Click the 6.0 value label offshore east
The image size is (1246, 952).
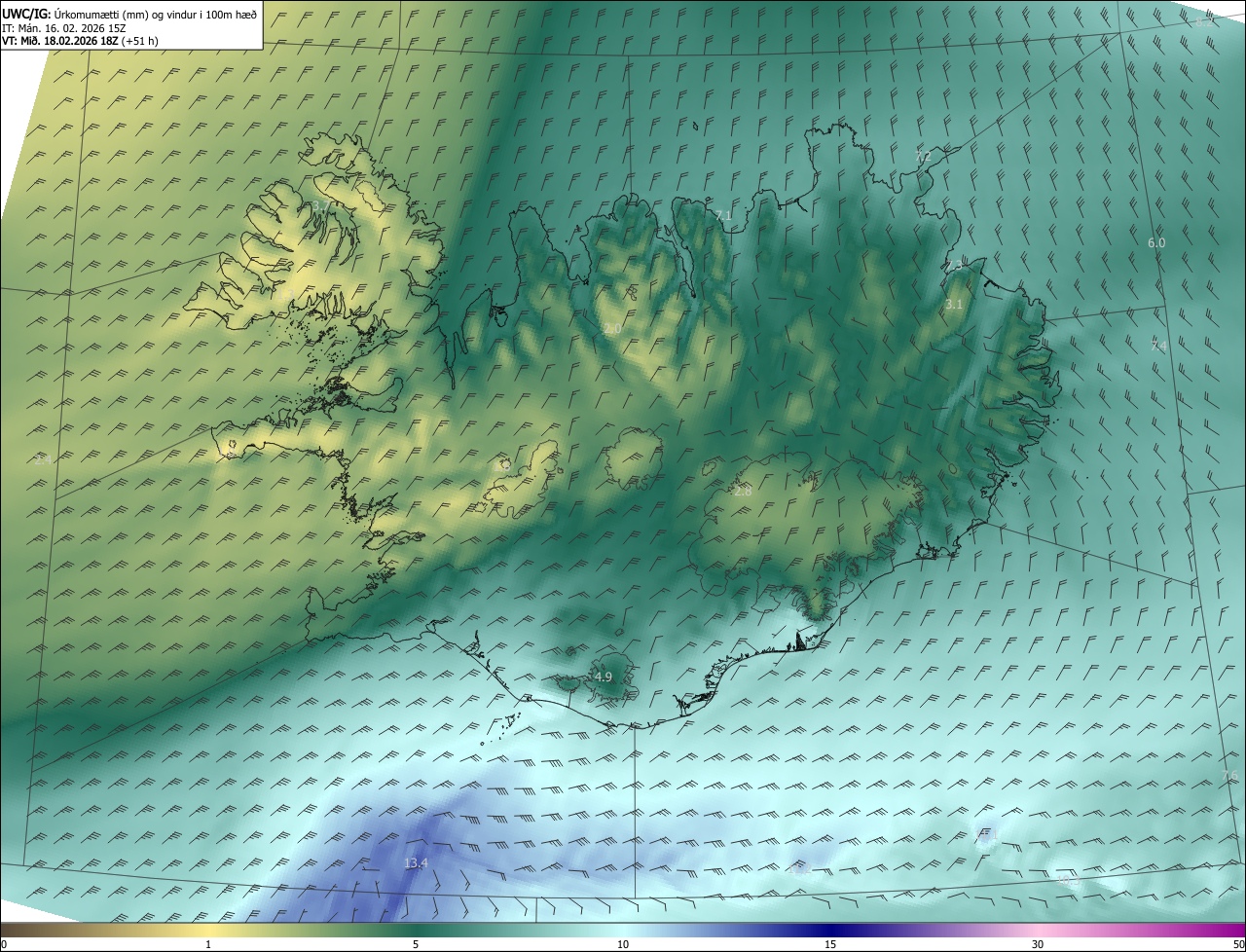[x=1156, y=242]
